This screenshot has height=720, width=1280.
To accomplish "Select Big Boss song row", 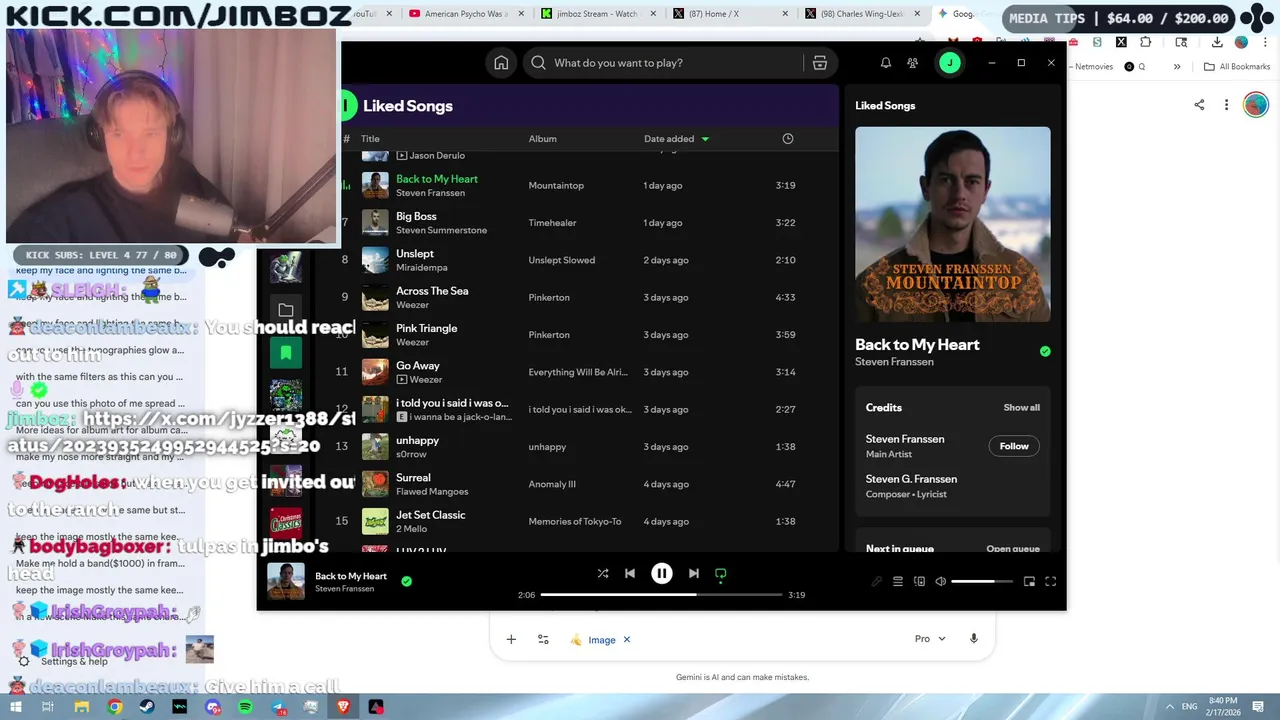I will pos(588,223).
